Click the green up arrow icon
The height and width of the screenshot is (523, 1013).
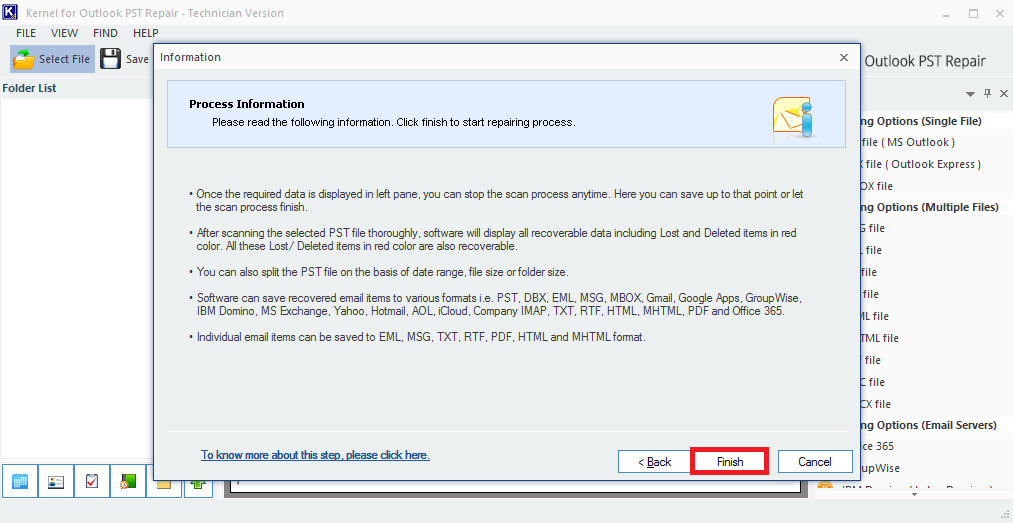tap(198, 484)
